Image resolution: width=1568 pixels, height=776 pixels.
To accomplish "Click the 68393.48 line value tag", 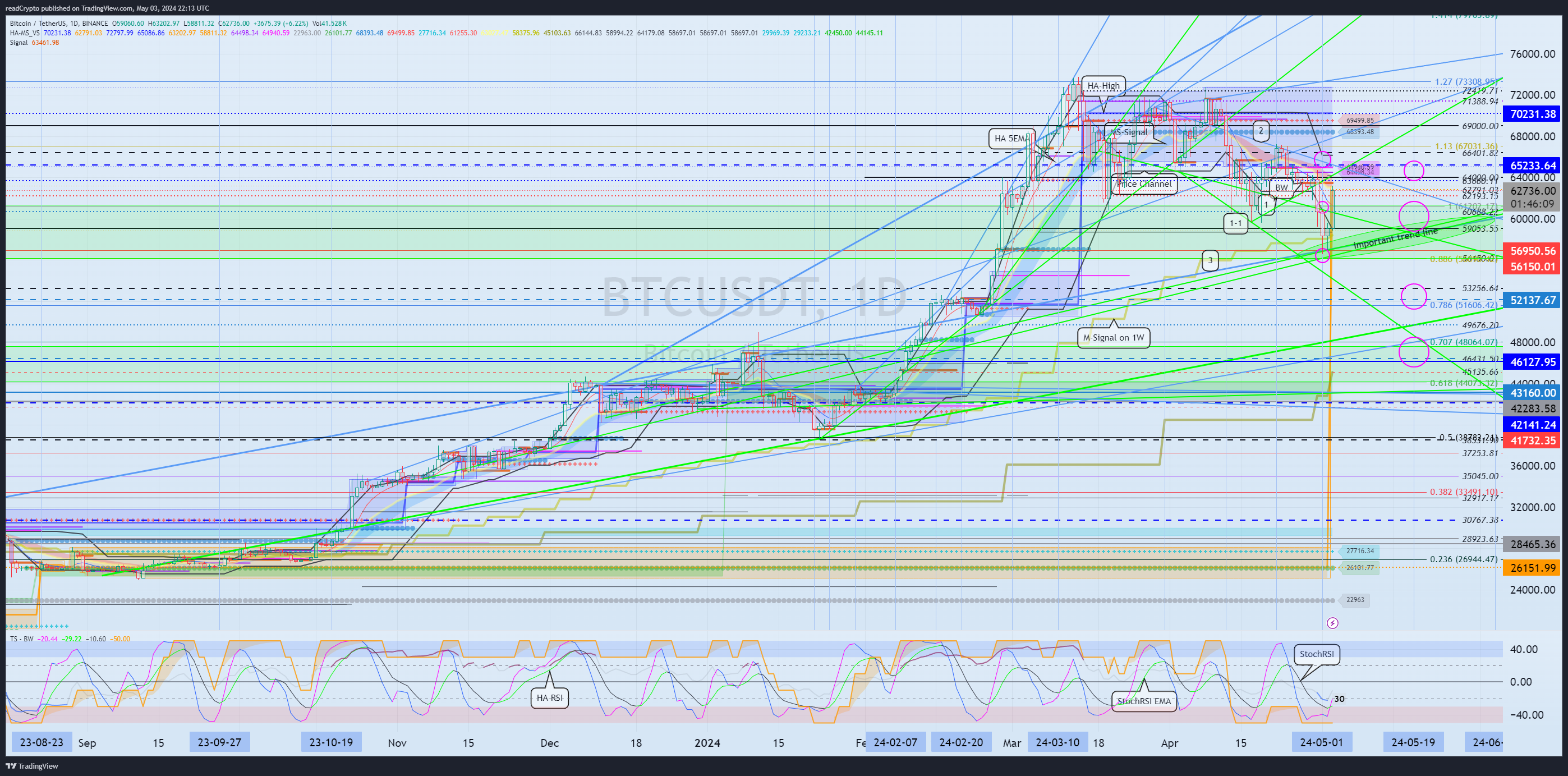I will [1360, 131].
